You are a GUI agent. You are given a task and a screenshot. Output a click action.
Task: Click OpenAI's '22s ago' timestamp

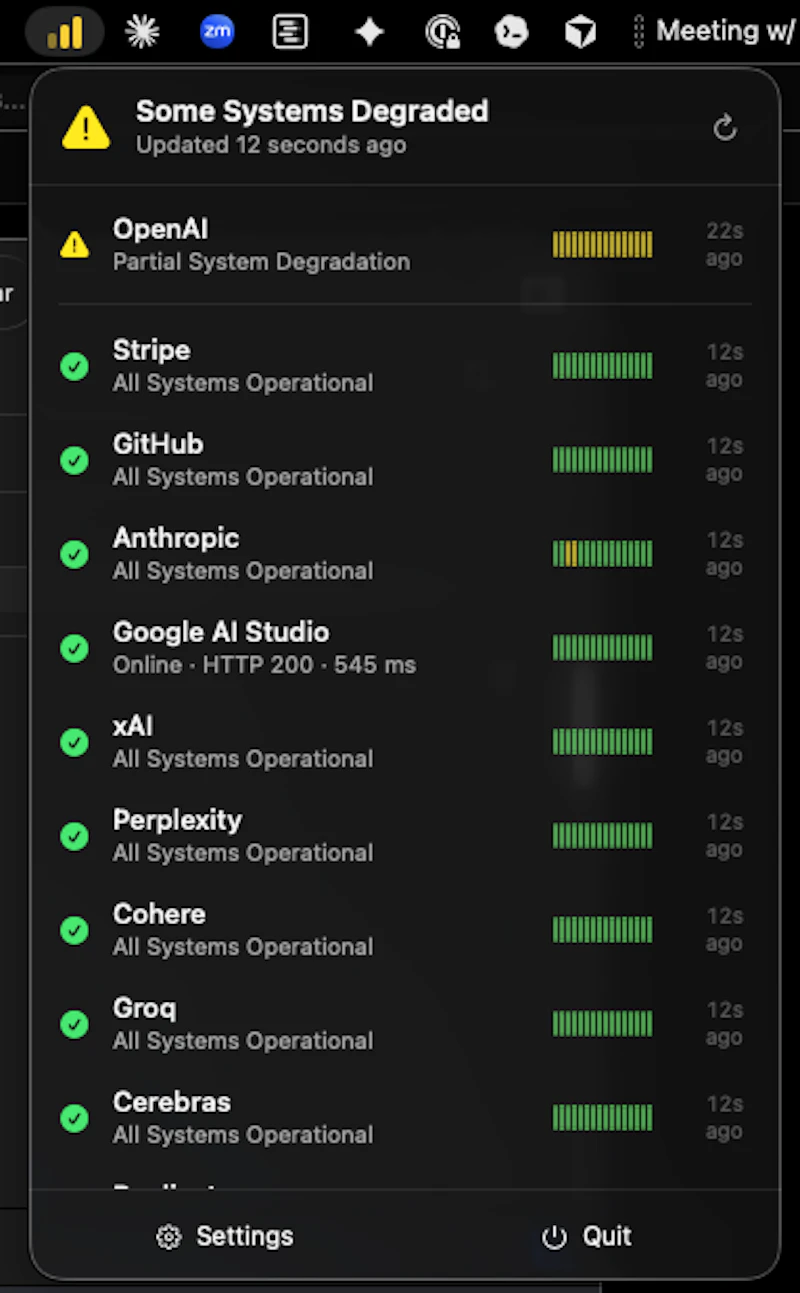724,245
